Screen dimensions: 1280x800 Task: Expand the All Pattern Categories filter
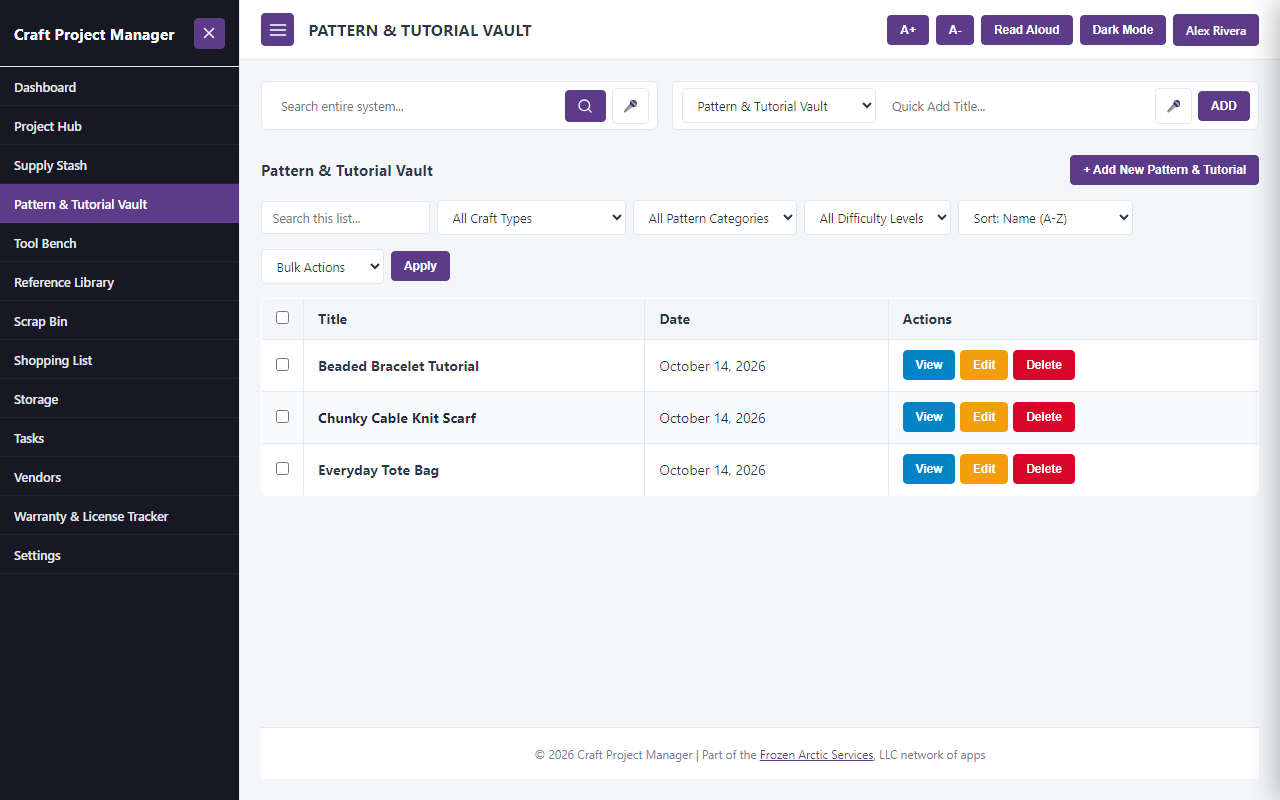click(x=715, y=218)
